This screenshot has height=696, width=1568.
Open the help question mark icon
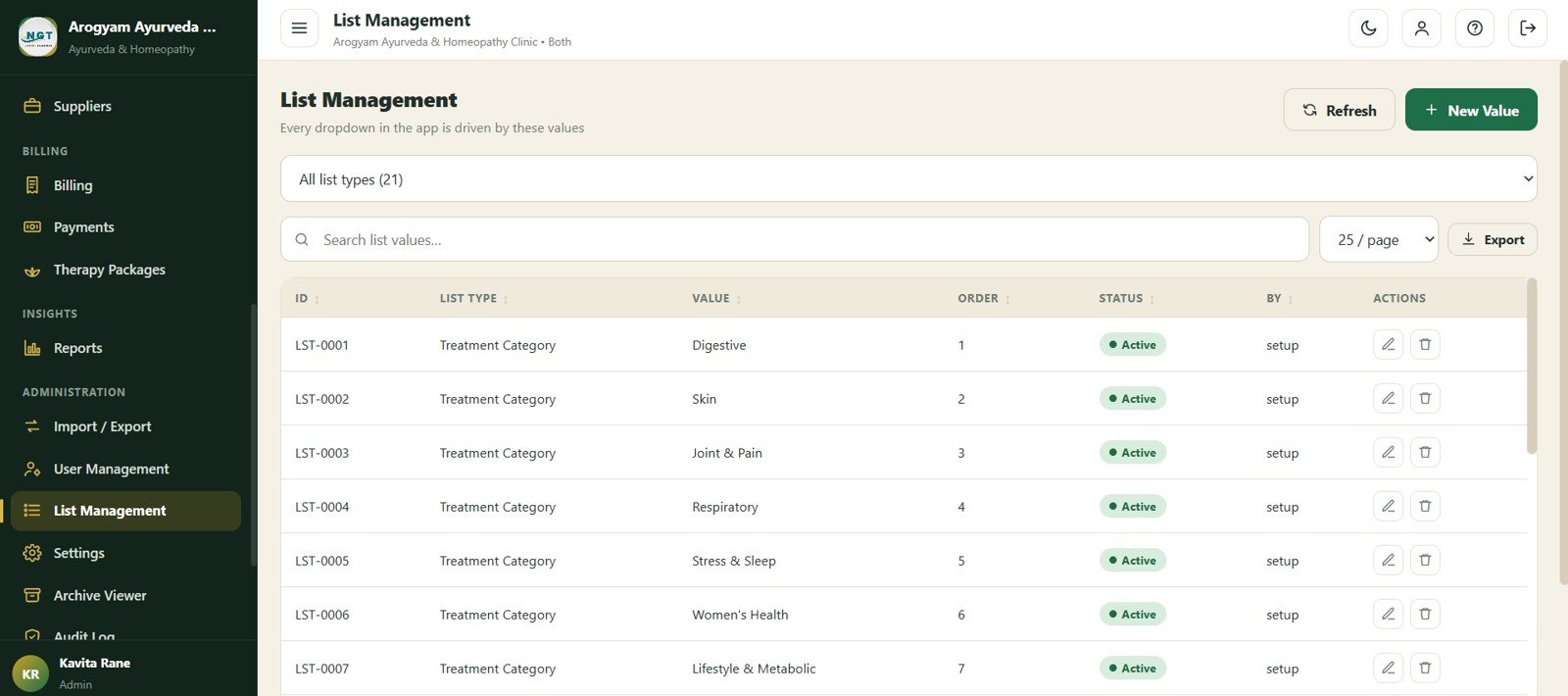(x=1475, y=28)
